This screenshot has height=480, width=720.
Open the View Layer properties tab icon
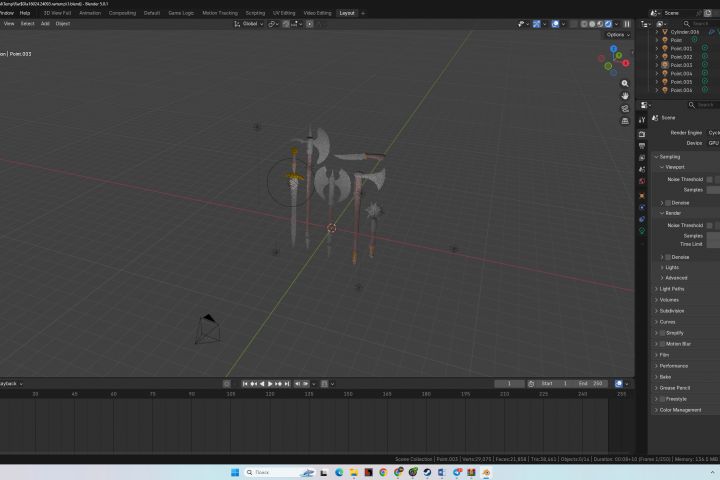(642, 158)
